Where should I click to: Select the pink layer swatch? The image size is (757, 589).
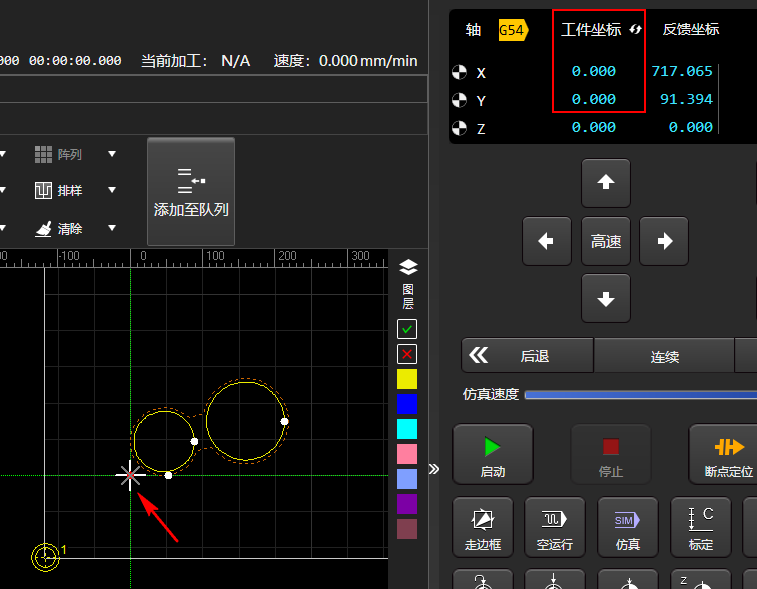[407, 454]
